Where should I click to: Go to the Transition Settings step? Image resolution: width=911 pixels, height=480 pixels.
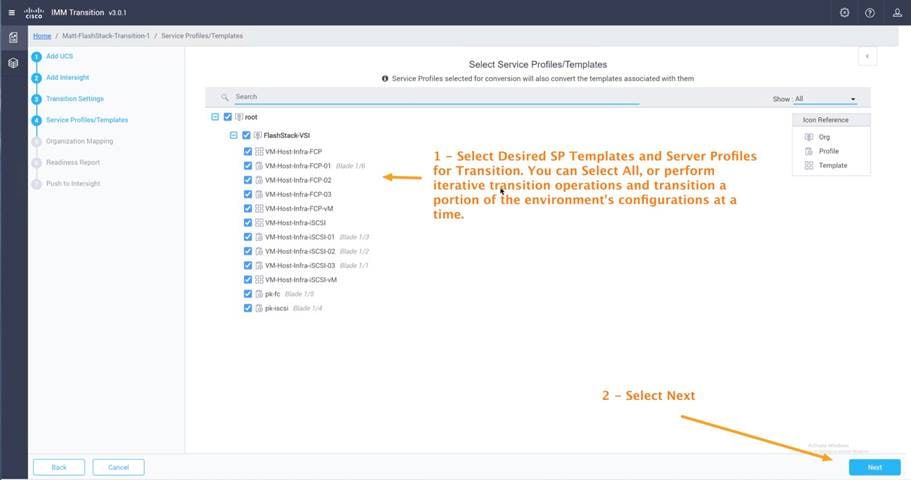coord(75,99)
